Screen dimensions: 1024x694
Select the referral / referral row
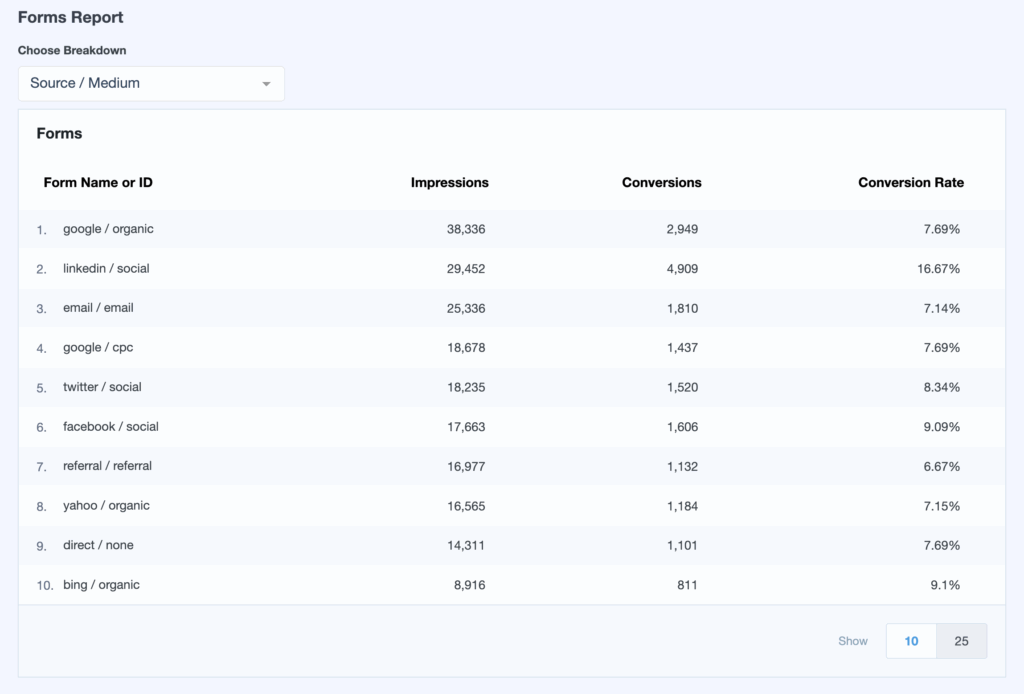107,466
